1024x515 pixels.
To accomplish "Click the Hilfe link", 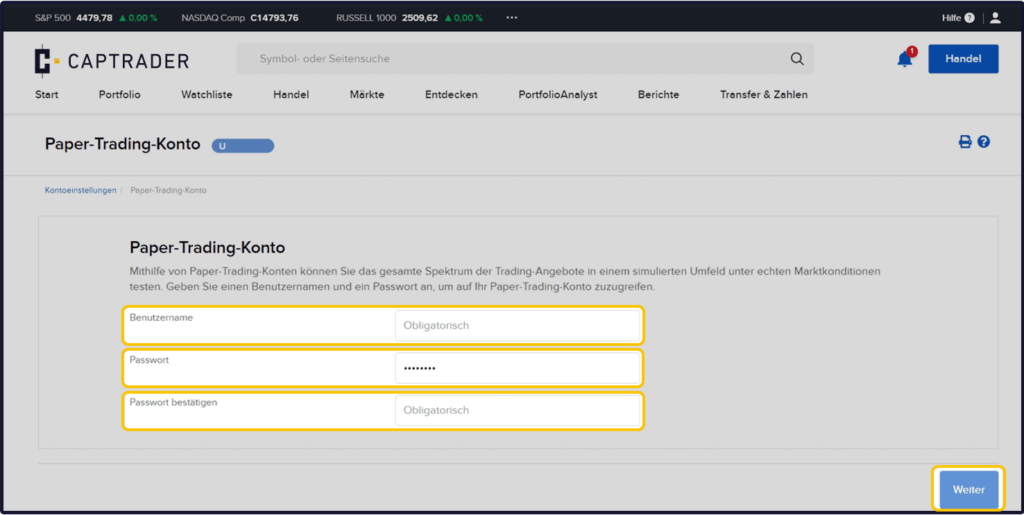I will [x=951, y=18].
